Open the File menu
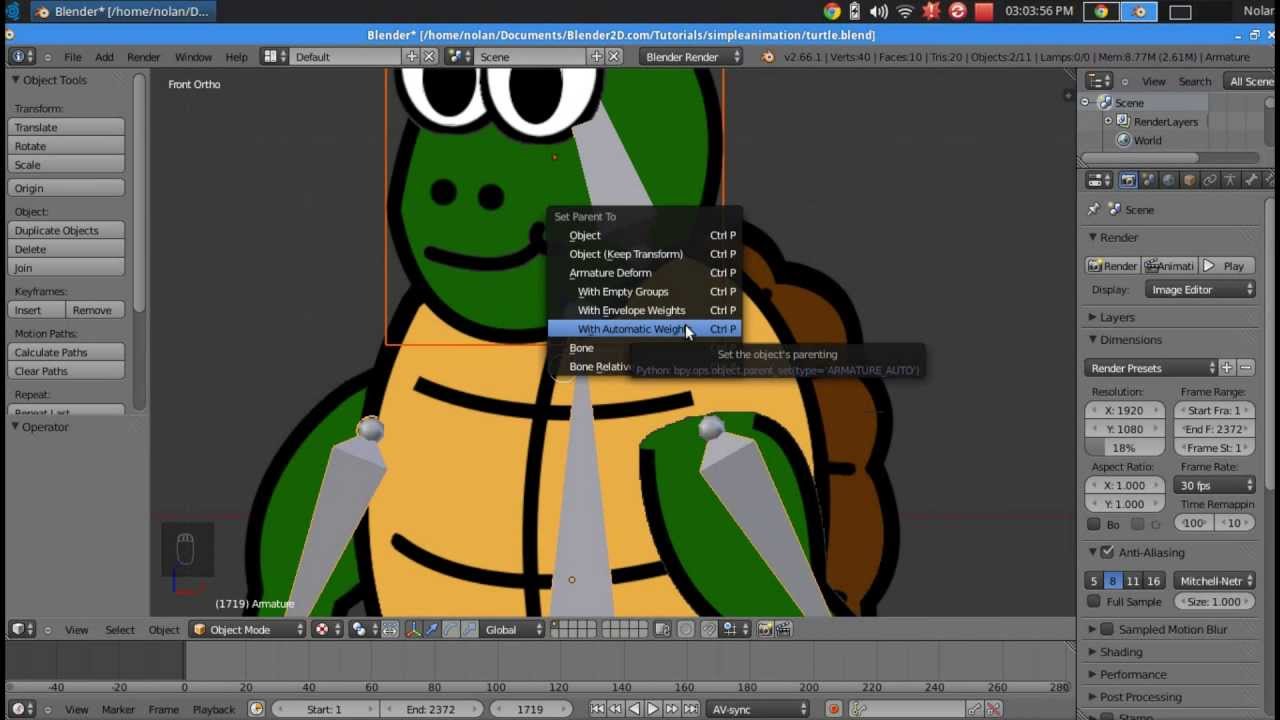 pos(73,57)
